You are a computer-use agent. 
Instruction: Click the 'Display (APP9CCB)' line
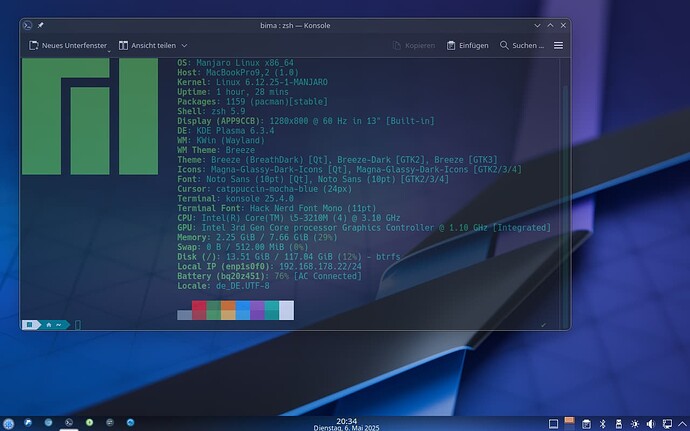[x=306, y=121]
